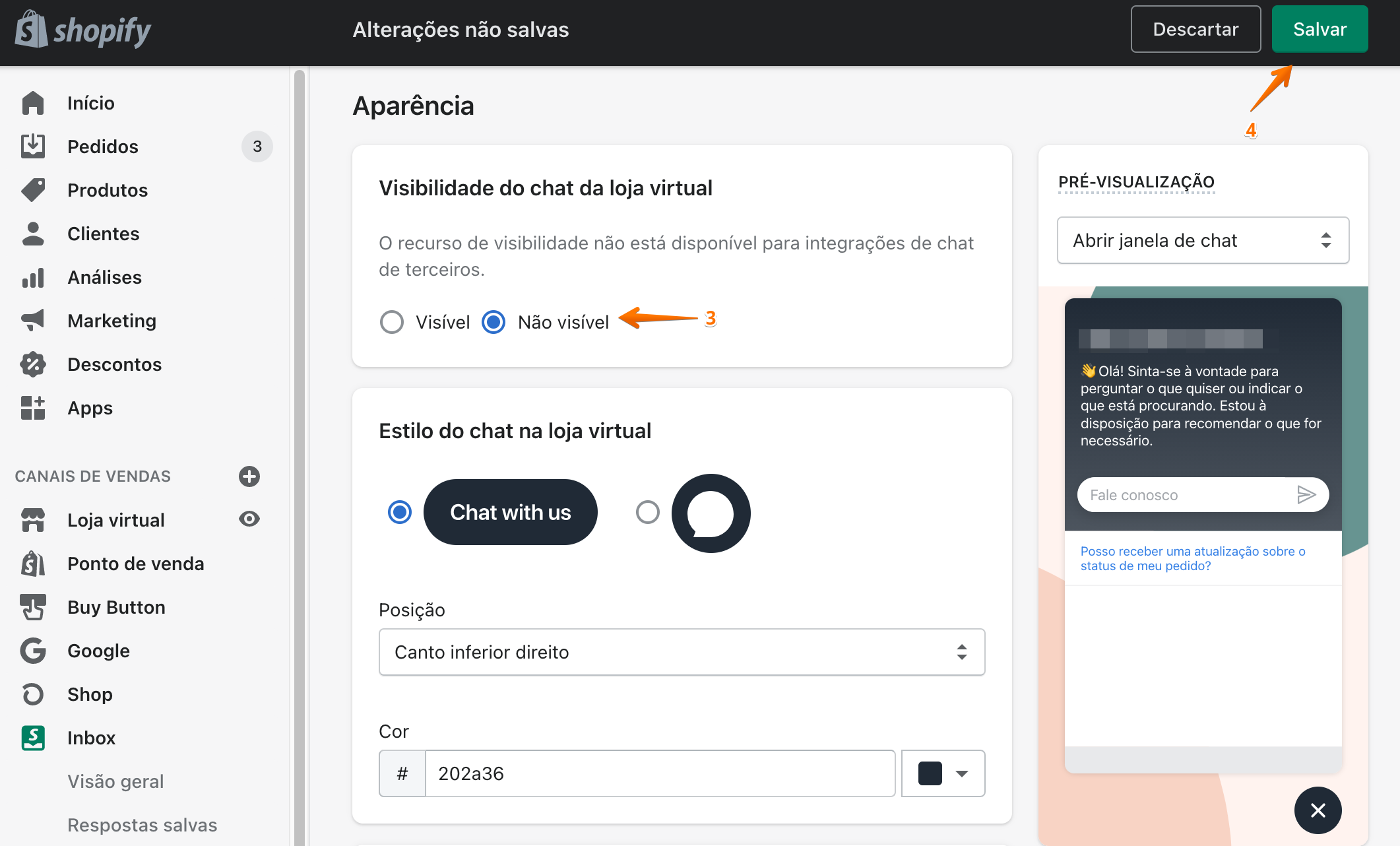Choose the round icon-only chat style
This screenshot has width=1400, height=846.
(648, 512)
